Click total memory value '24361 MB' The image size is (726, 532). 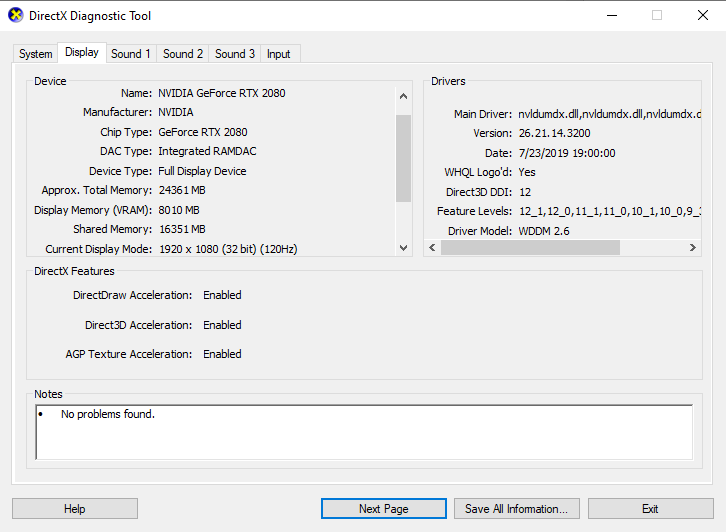coord(182,190)
